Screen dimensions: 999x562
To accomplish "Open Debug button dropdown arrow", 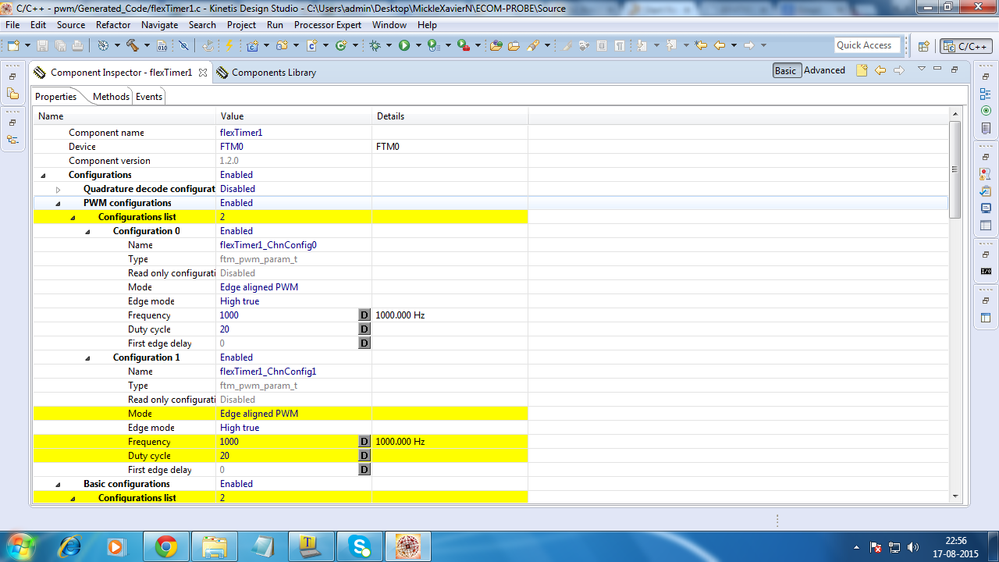I will point(389,45).
